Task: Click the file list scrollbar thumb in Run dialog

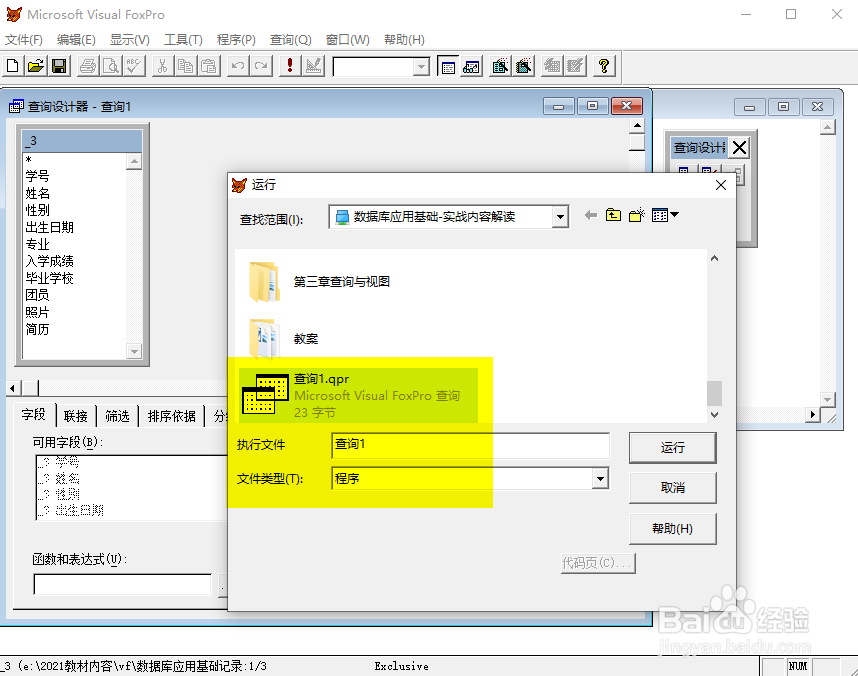Action: [714, 393]
